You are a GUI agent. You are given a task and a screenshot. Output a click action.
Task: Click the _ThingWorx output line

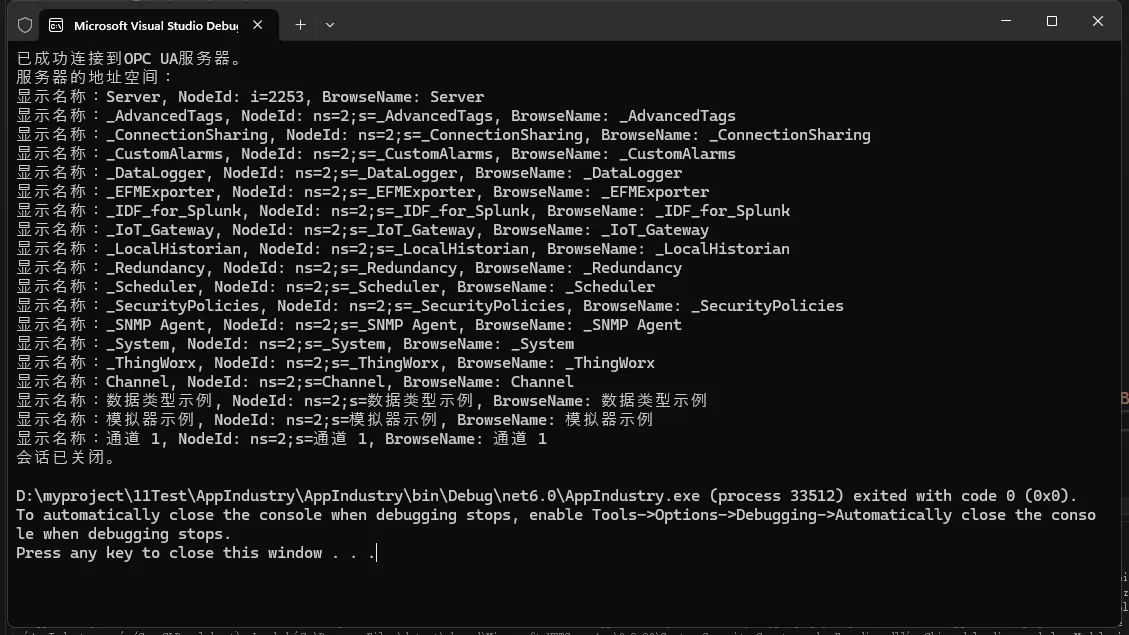click(x=335, y=363)
